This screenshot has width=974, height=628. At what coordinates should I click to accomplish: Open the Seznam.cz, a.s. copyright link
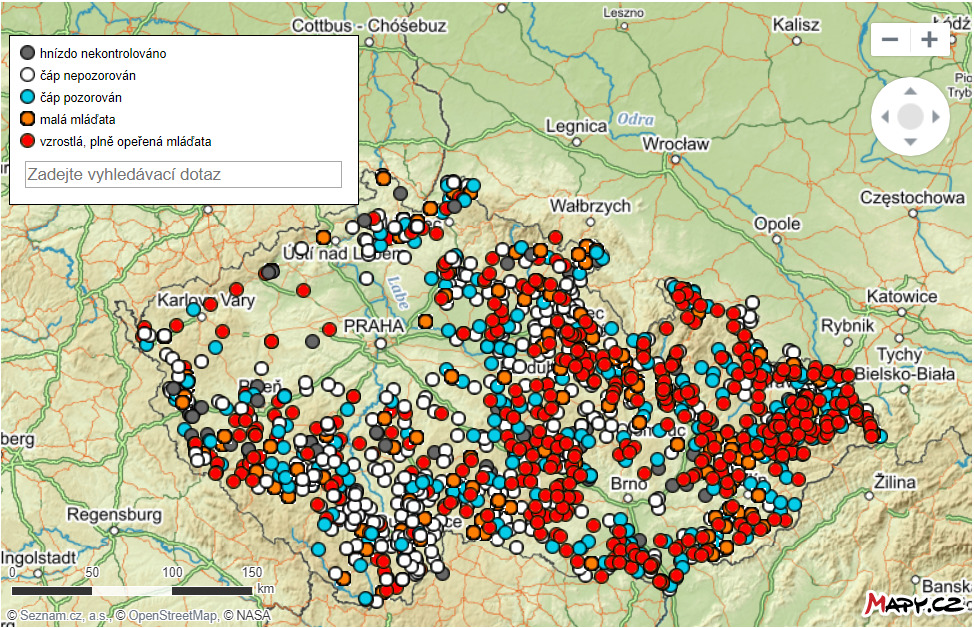pyautogui.click(x=65, y=616)
